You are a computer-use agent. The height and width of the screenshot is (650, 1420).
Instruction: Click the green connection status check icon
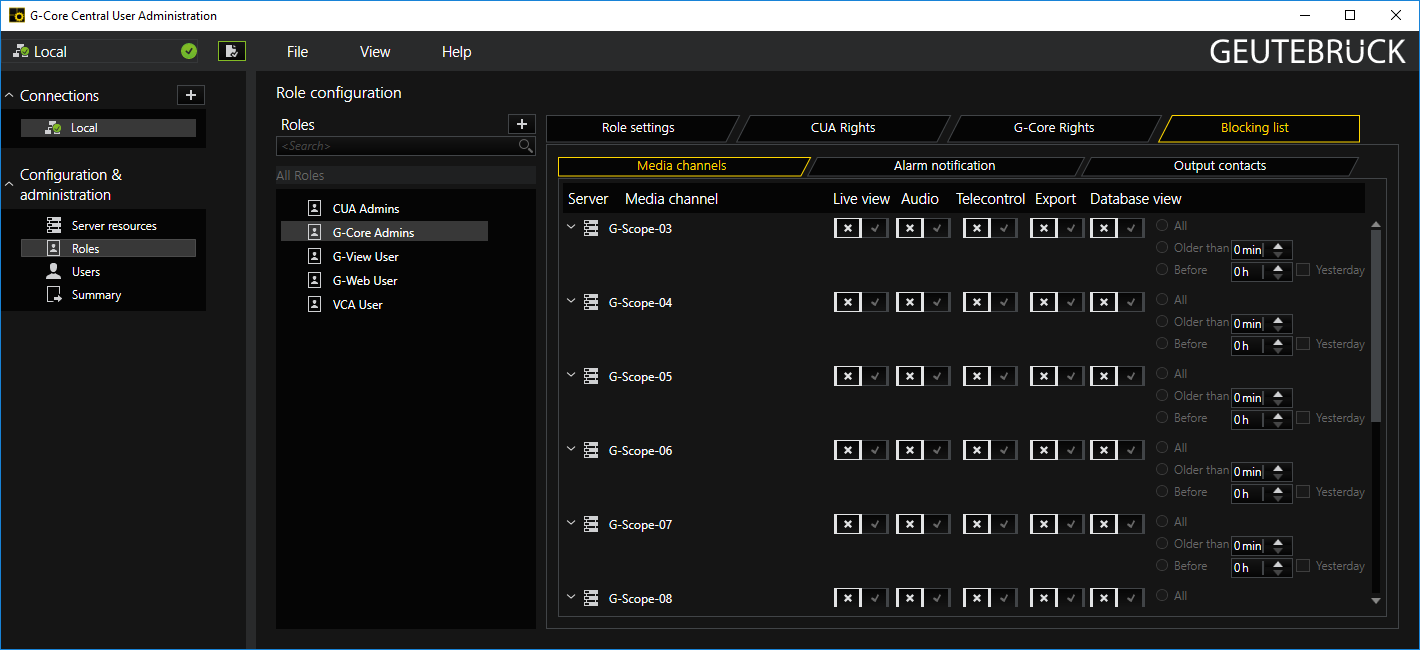click(189, 51)
